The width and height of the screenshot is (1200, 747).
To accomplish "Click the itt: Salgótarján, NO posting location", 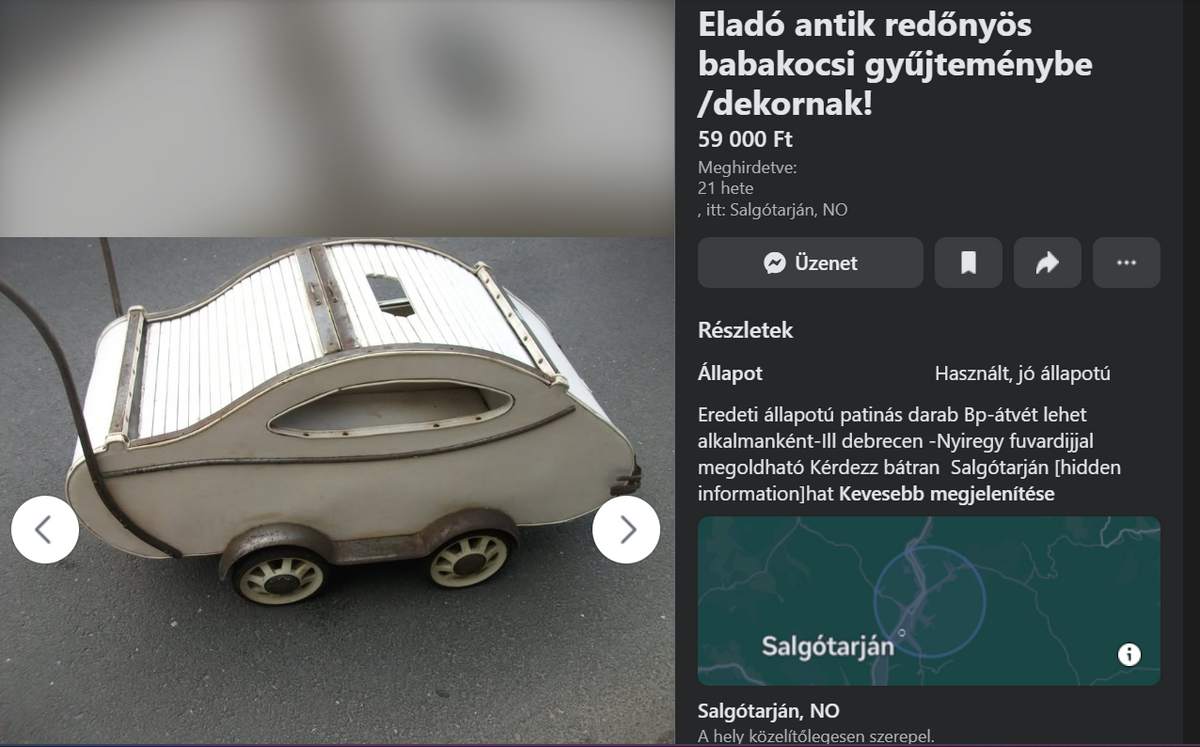I will pos(775,210).
